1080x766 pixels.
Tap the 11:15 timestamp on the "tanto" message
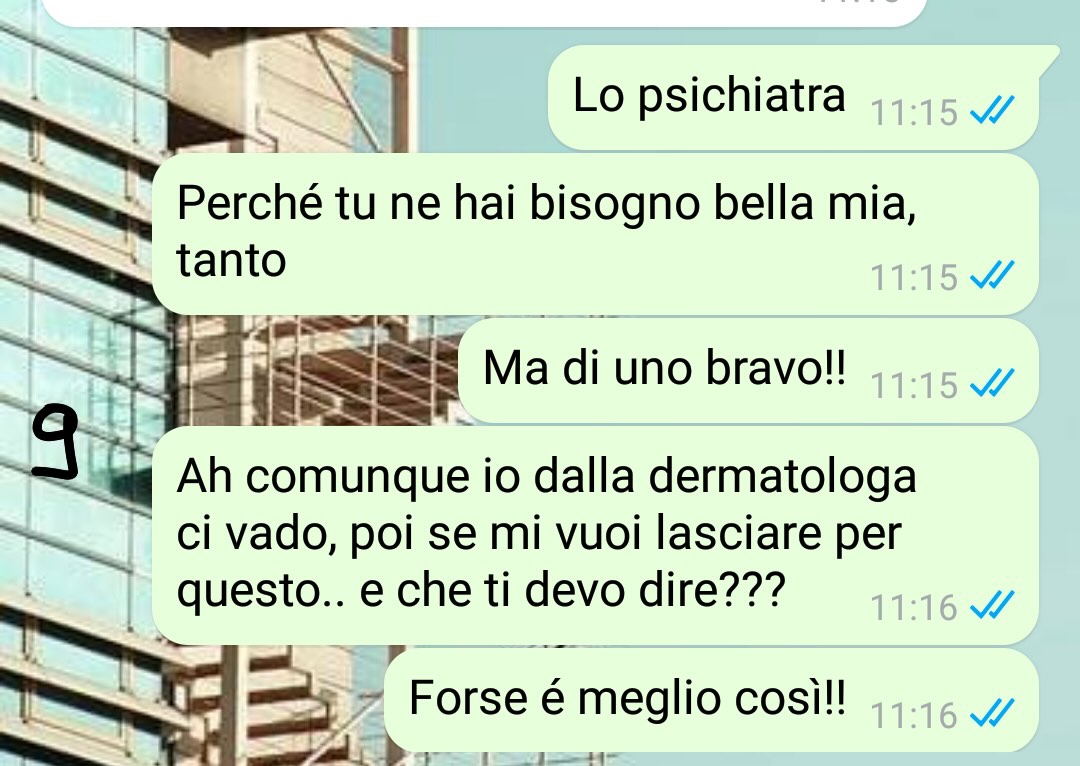[914, 278]
